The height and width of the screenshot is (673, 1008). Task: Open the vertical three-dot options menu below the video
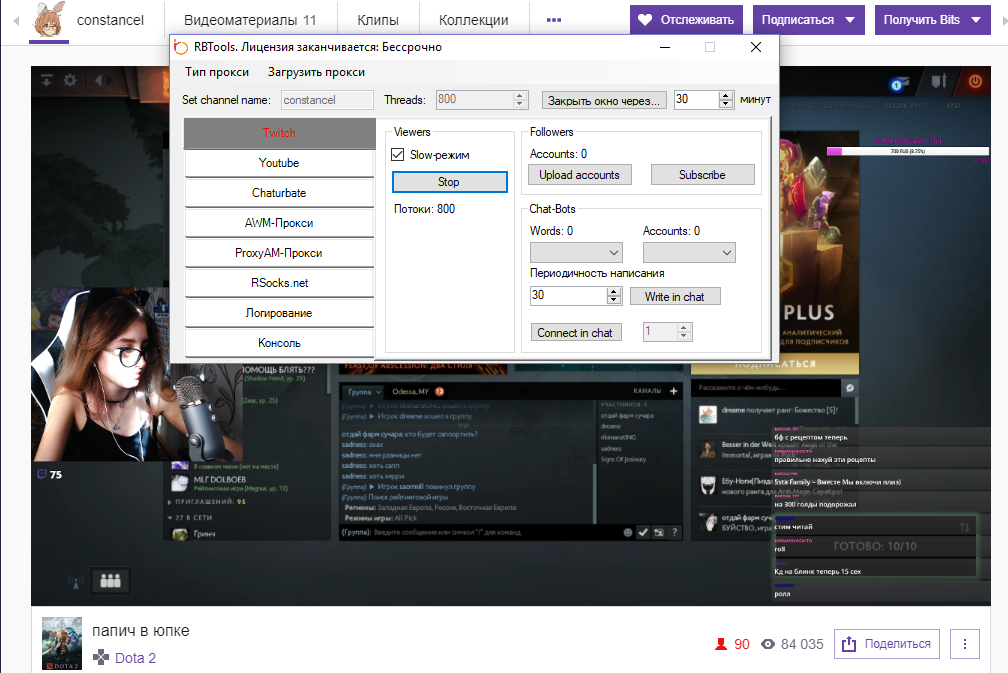pos(964,644)
